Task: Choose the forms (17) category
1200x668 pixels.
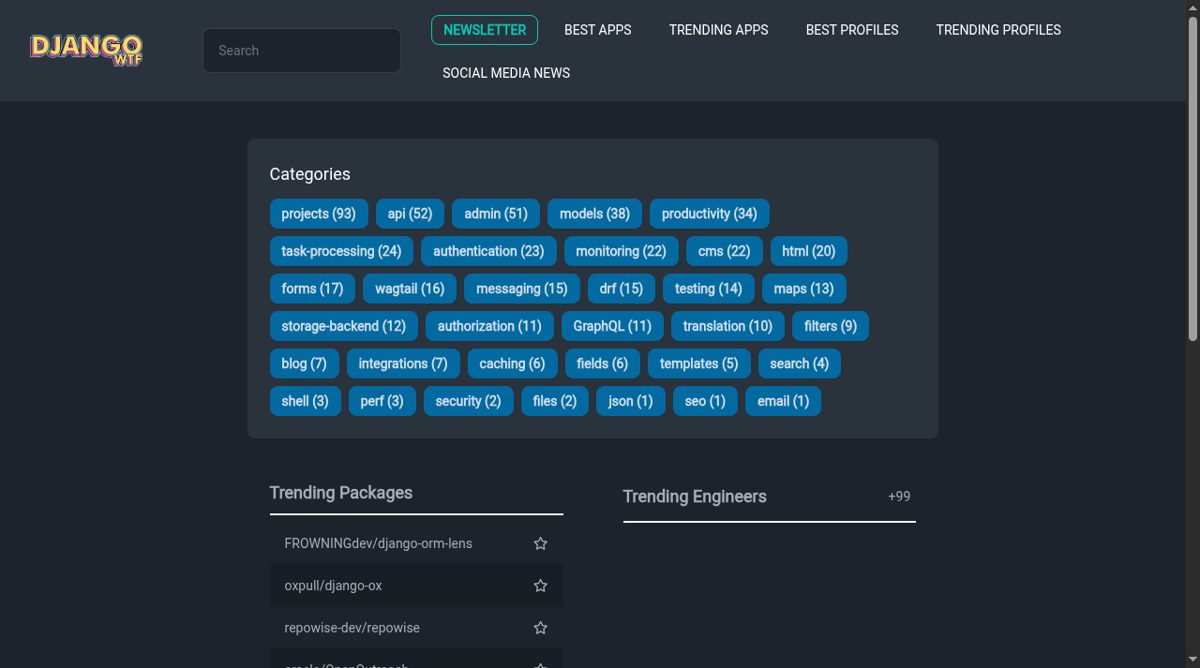Action: (x=312, y=289)
